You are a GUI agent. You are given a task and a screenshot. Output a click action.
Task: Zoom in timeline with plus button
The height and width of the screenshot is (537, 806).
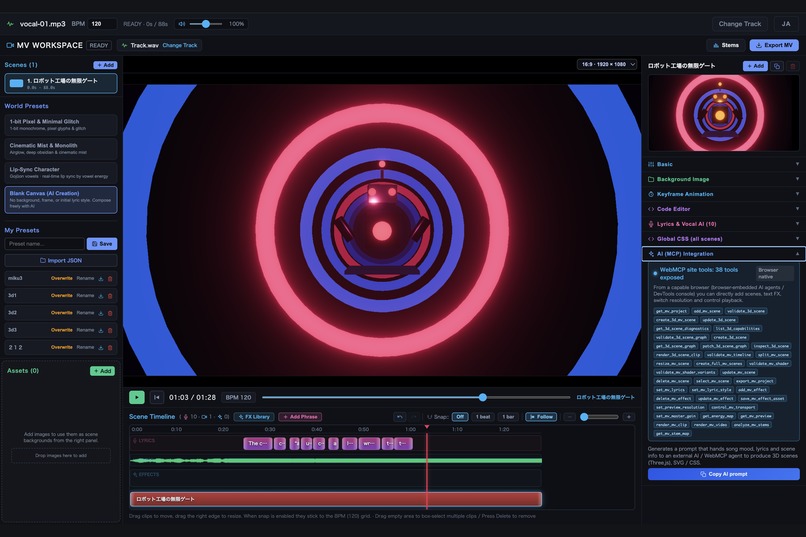tap(629, 417)
